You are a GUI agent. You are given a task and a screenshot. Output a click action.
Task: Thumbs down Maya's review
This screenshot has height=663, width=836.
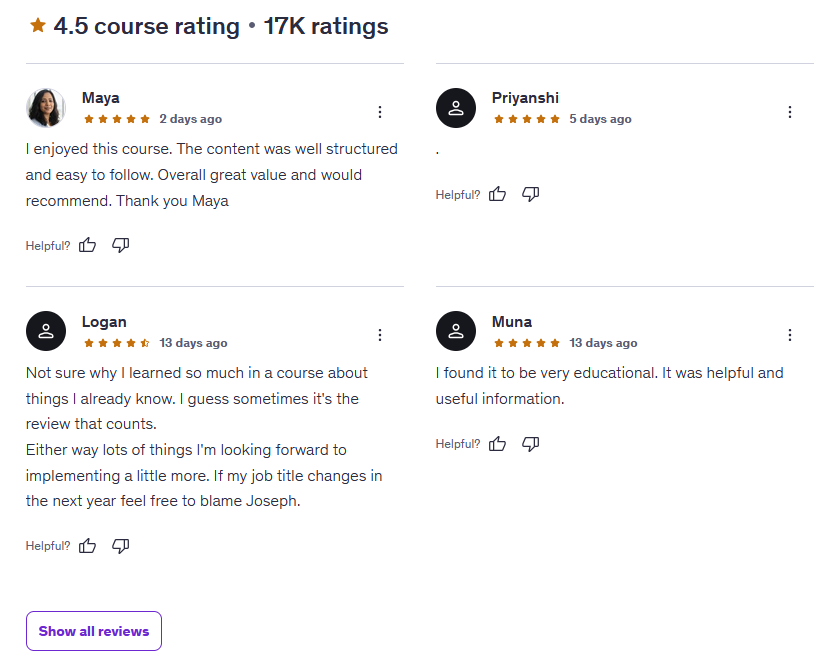[120, 245]
